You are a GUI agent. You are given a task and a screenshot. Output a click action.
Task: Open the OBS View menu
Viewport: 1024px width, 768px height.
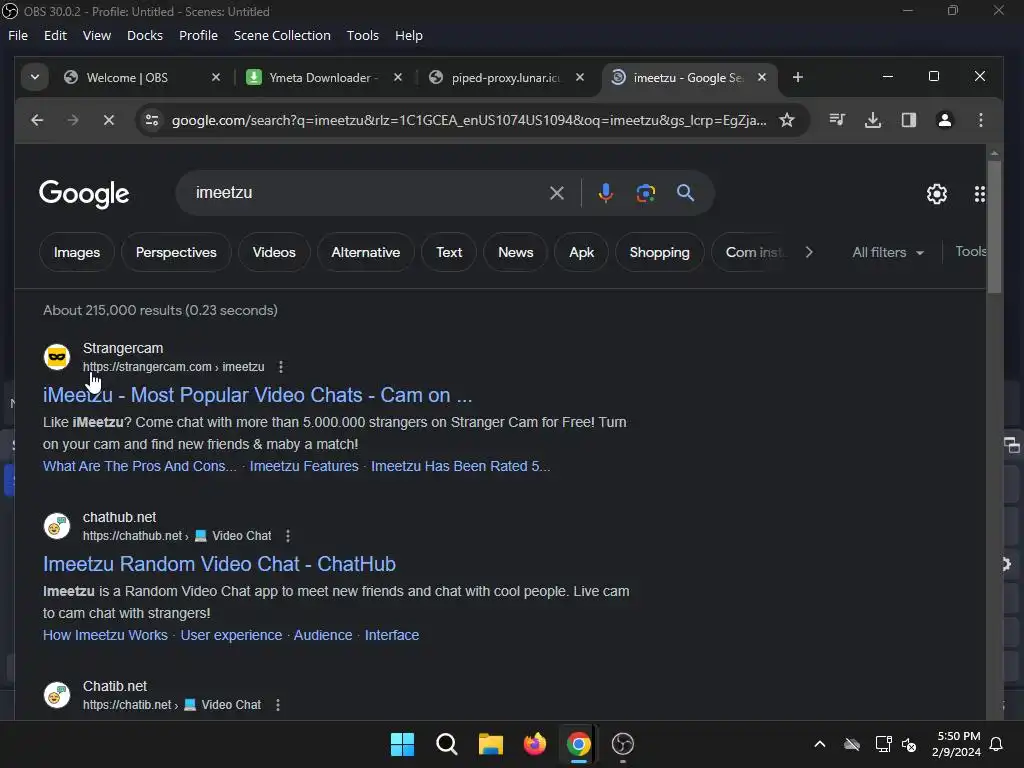pos(97,35)
